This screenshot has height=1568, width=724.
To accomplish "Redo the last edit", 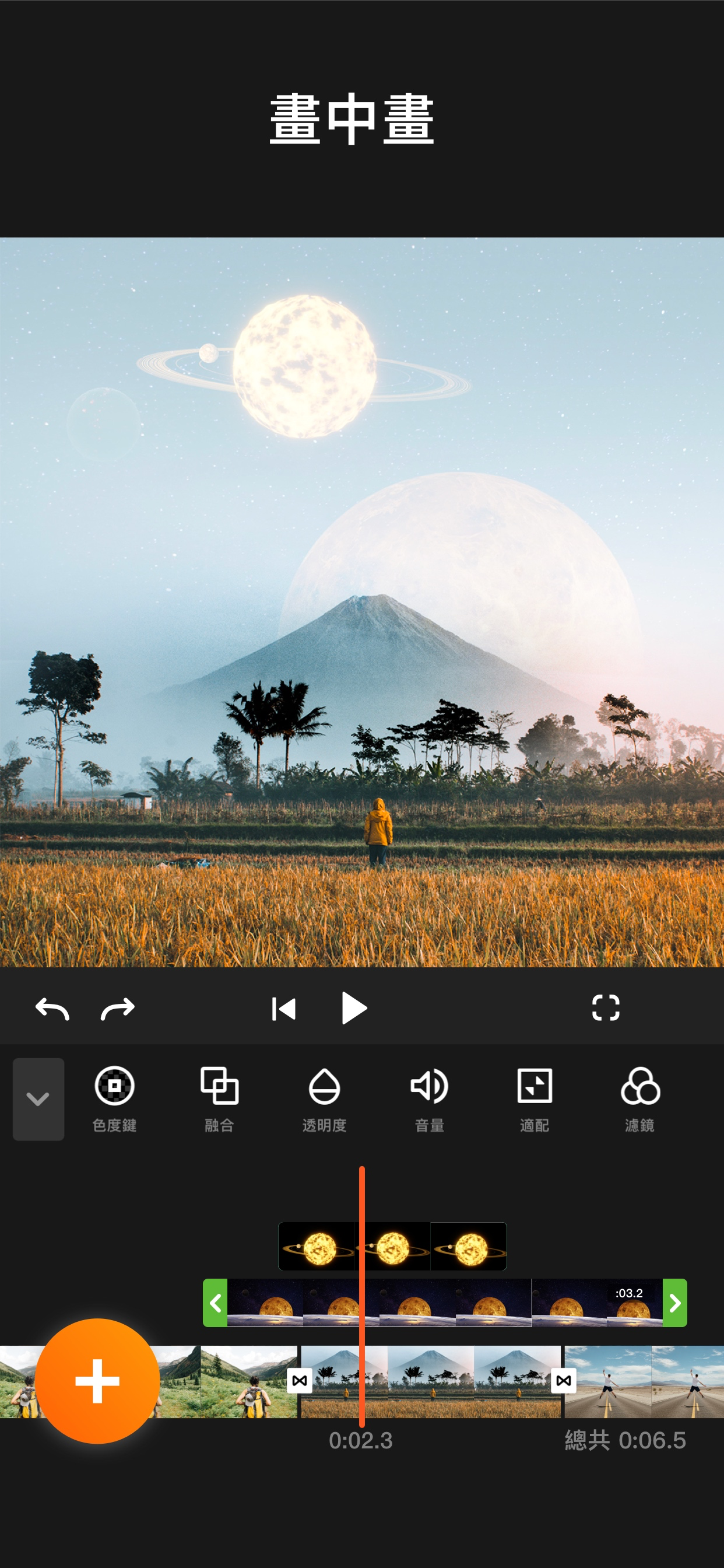I will click(x=117, y=1009).
